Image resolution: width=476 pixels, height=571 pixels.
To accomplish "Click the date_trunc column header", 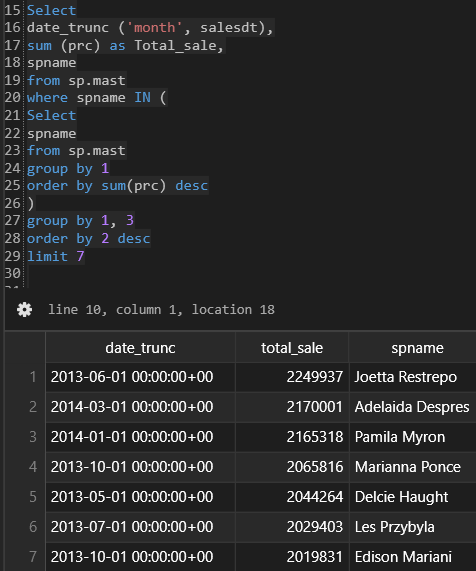I will (141, 348).
